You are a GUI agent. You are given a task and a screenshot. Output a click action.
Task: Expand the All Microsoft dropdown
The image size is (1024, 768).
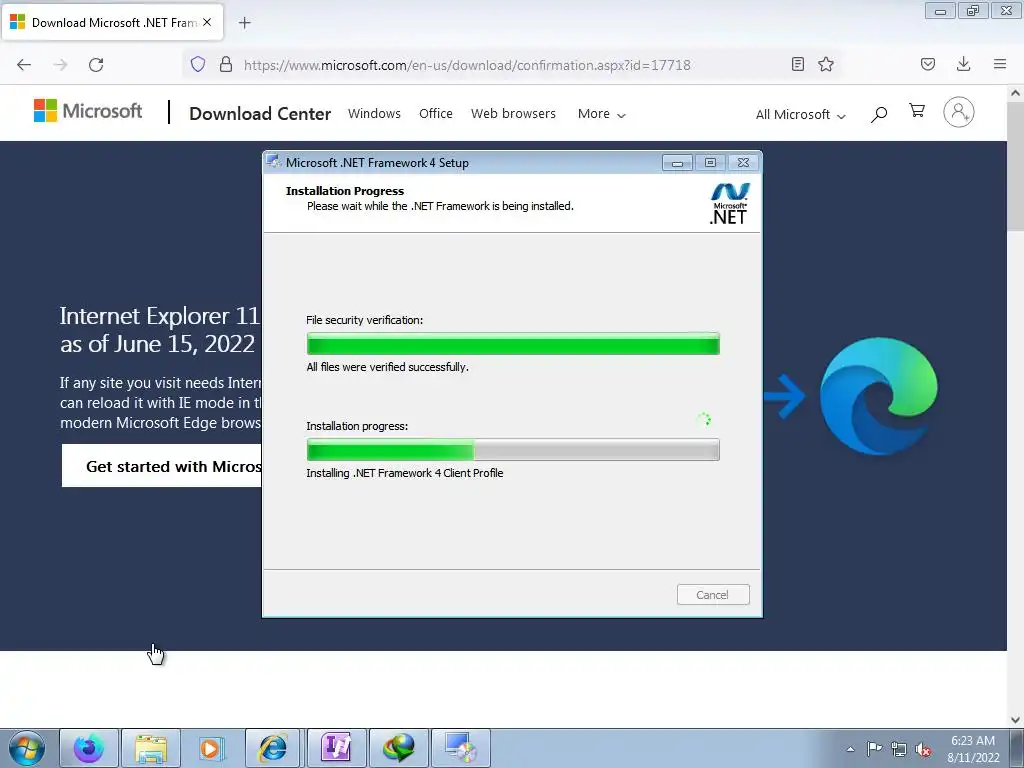click(x=801, y=115)
